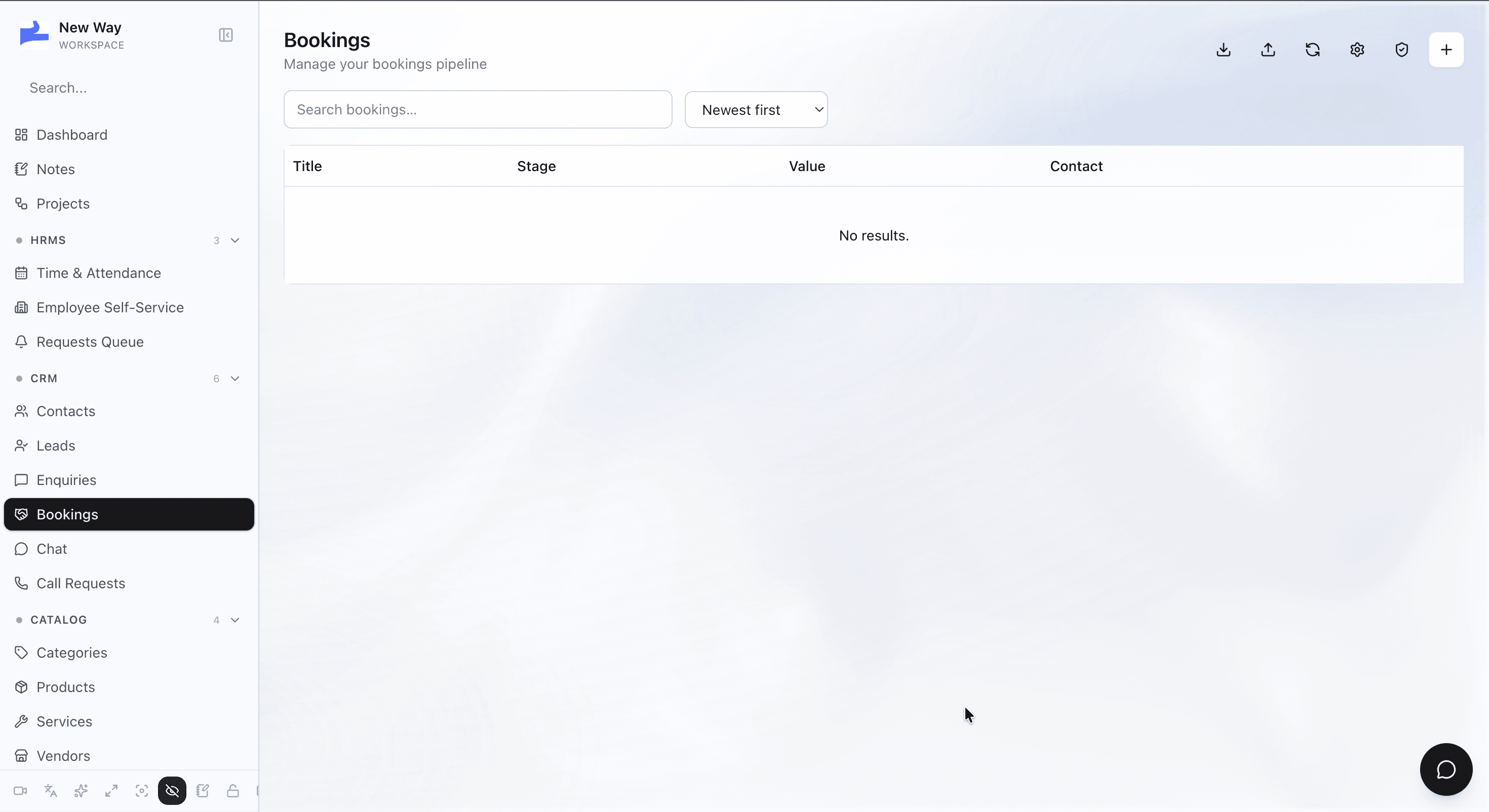Click the download bookings icon

click(x=1223, y=50)
